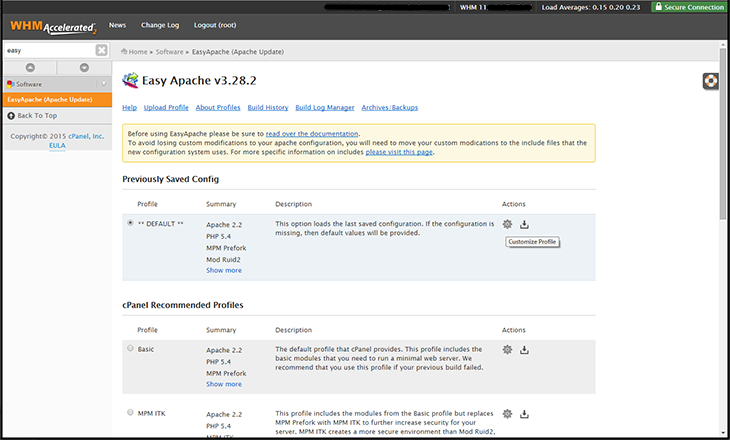Screen dimensions: 730x440
Task: Click the collapse-all up arrow in sidebar
Action: click(x=30, y=68)
